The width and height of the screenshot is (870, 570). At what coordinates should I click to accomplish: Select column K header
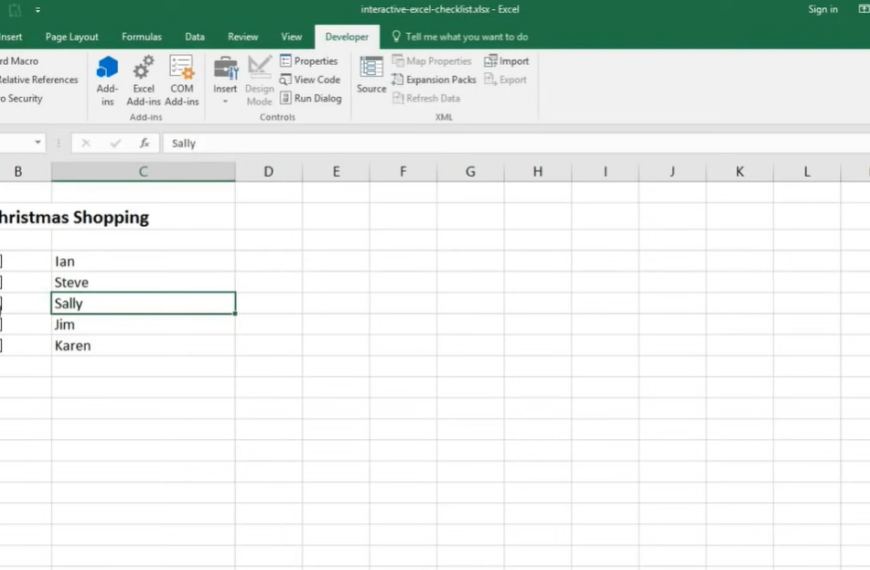[740, 171]
